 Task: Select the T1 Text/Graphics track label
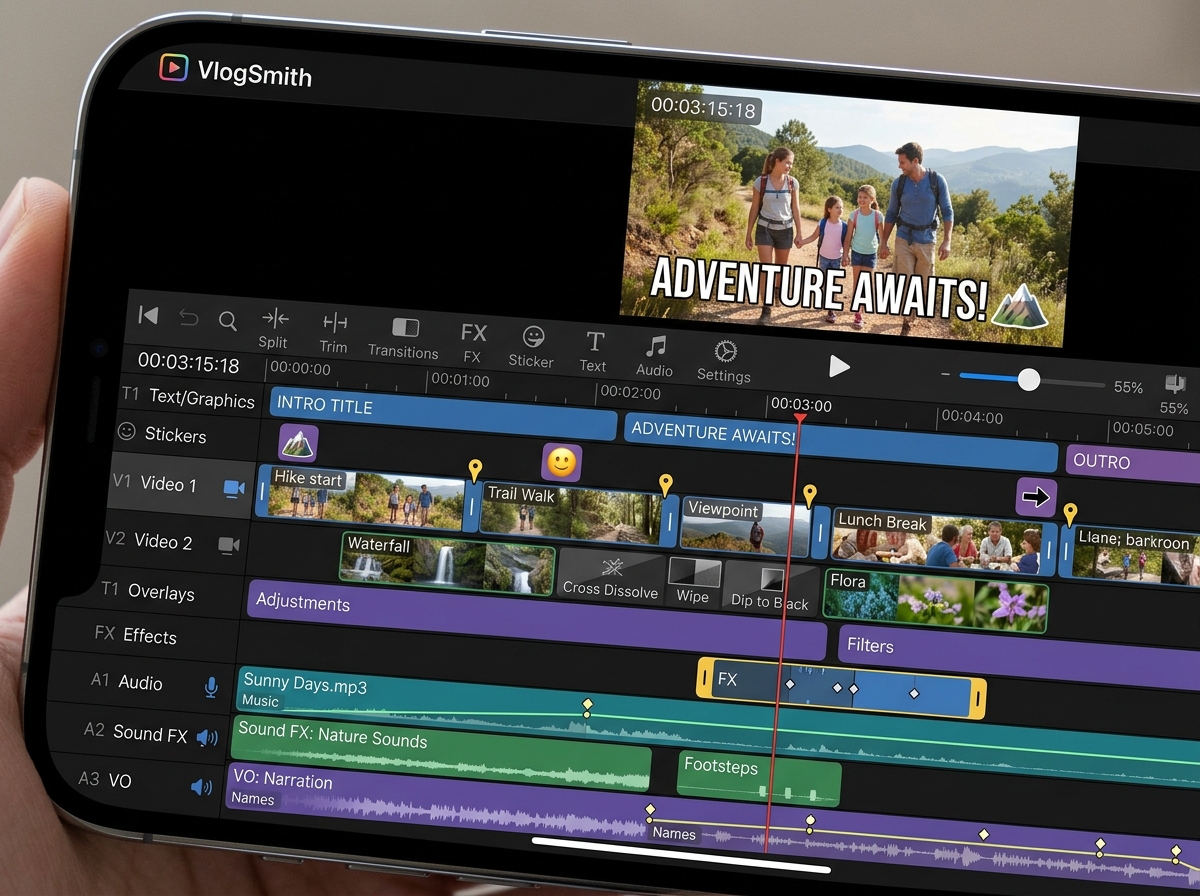188,397
